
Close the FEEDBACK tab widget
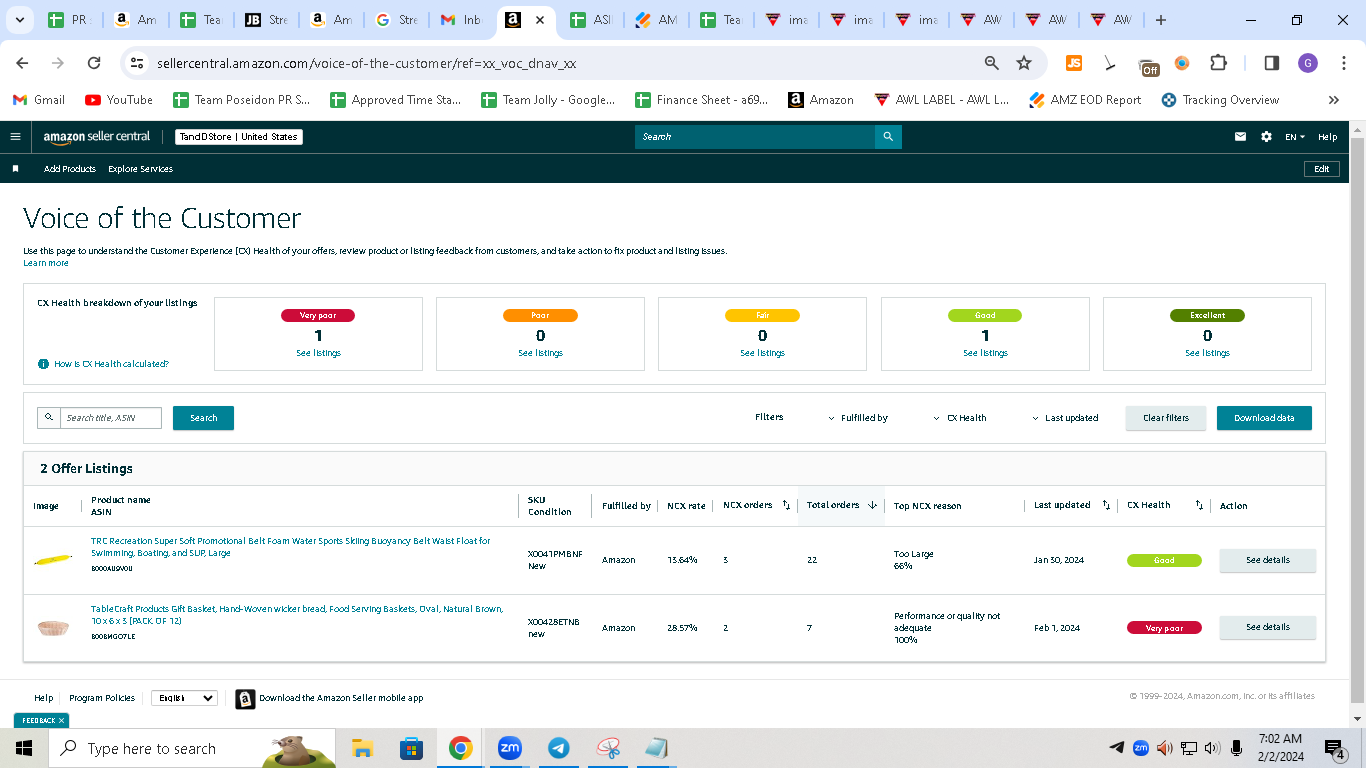point(61,720)
